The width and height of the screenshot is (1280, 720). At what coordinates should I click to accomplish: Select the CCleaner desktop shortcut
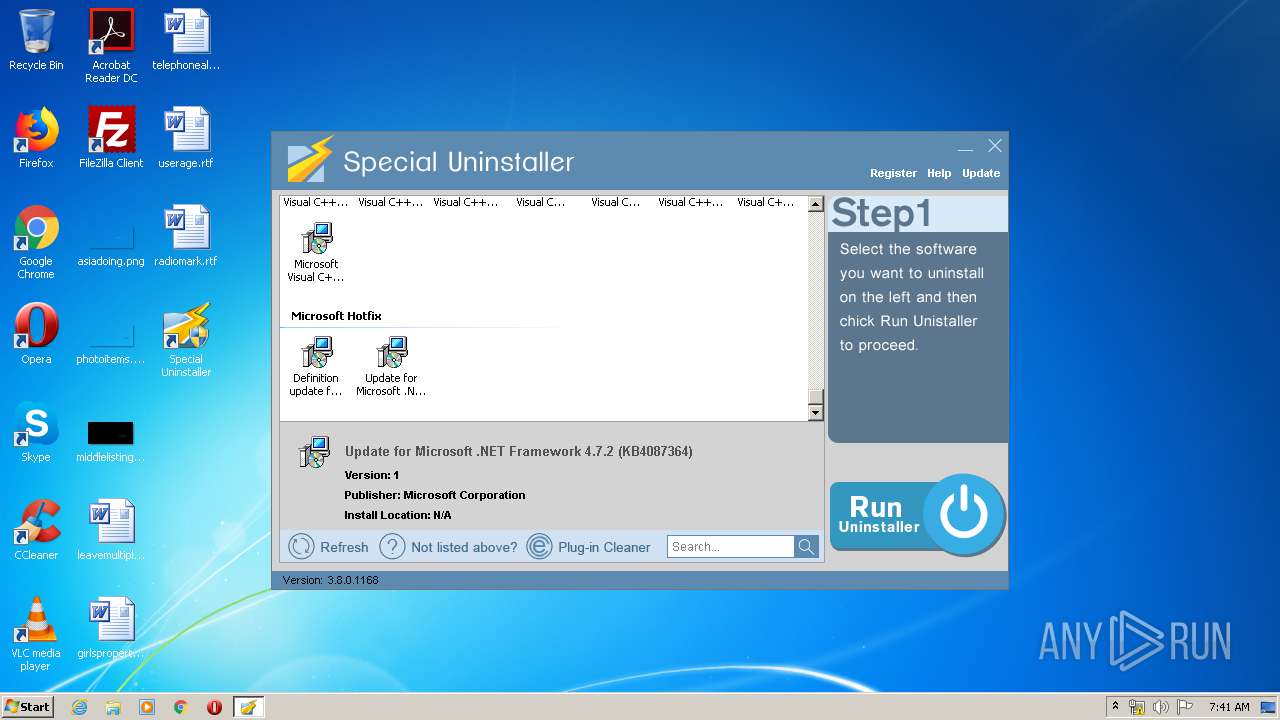point(36,530)
